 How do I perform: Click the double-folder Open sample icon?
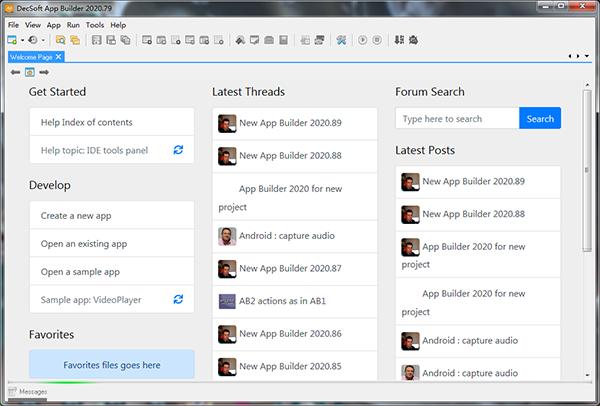(75, 40)
